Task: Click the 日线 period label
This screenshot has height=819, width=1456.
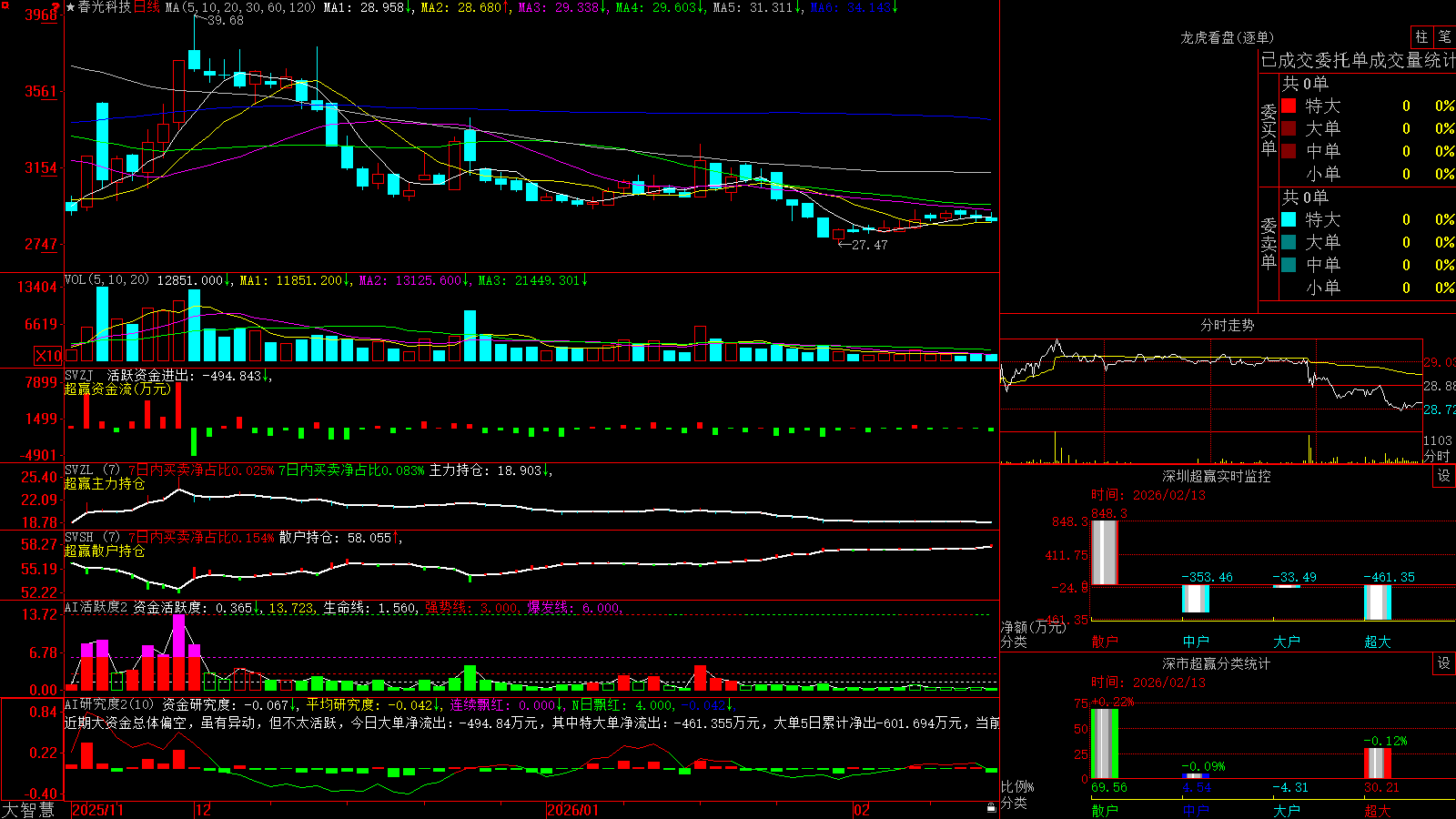Action: [147, 7]
